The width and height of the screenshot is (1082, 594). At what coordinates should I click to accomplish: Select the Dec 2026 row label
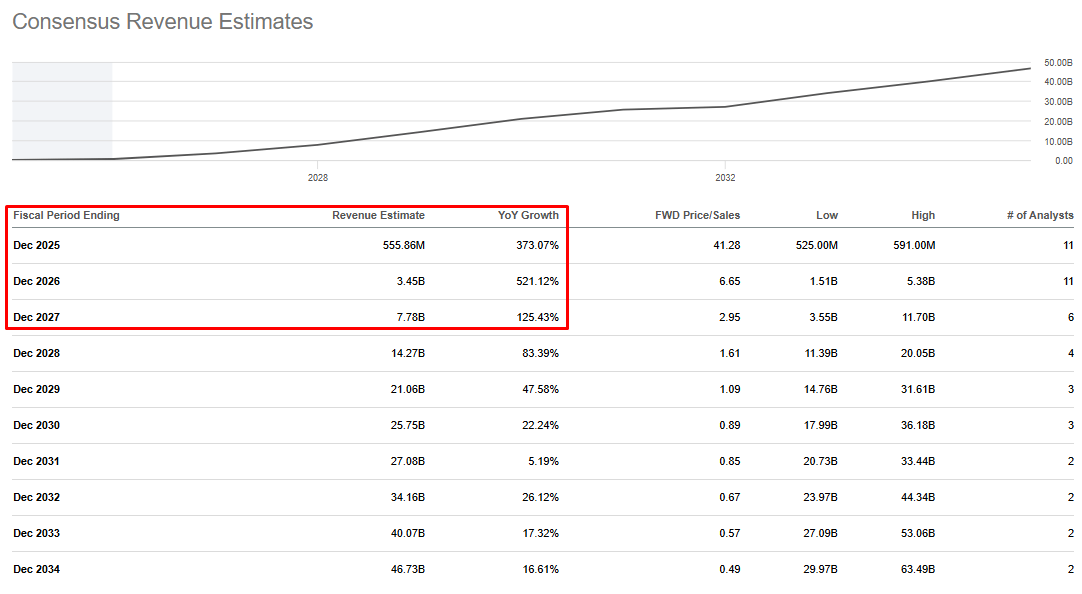36,281
